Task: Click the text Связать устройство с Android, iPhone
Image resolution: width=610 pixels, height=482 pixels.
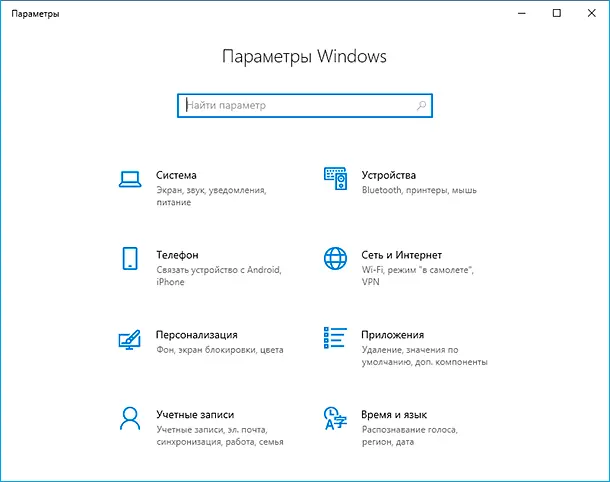Action: tap(219, 276)
